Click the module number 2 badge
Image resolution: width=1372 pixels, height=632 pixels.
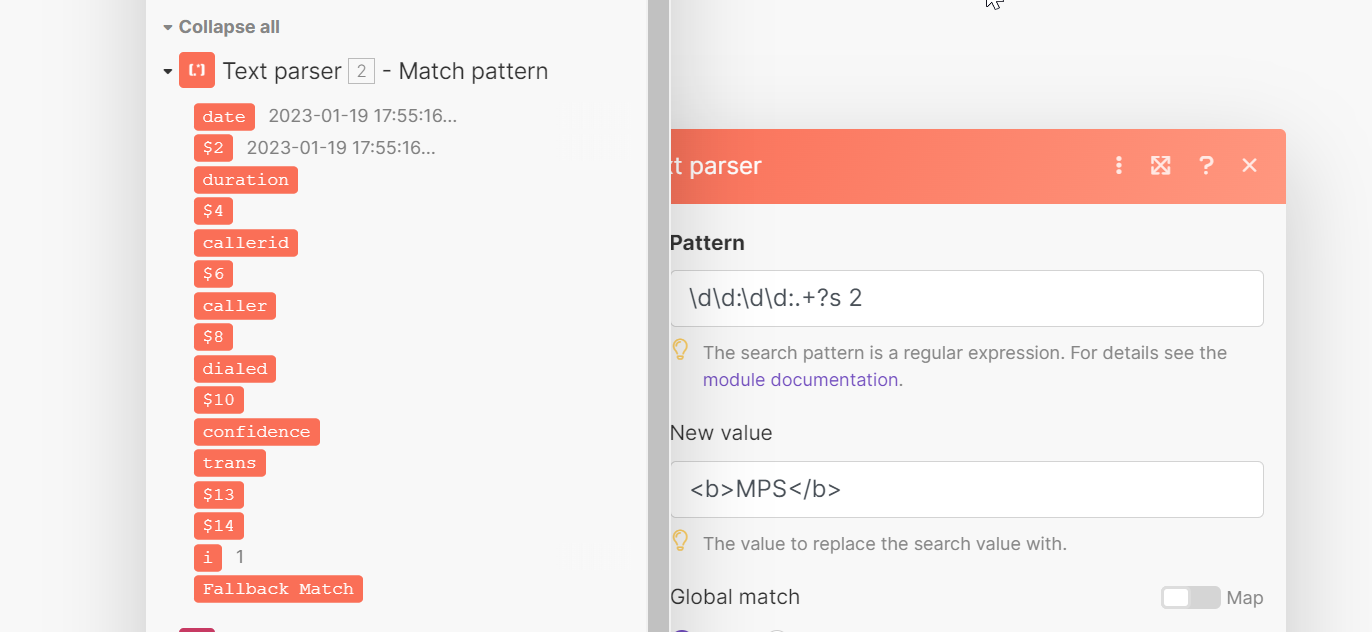[361, 71]
